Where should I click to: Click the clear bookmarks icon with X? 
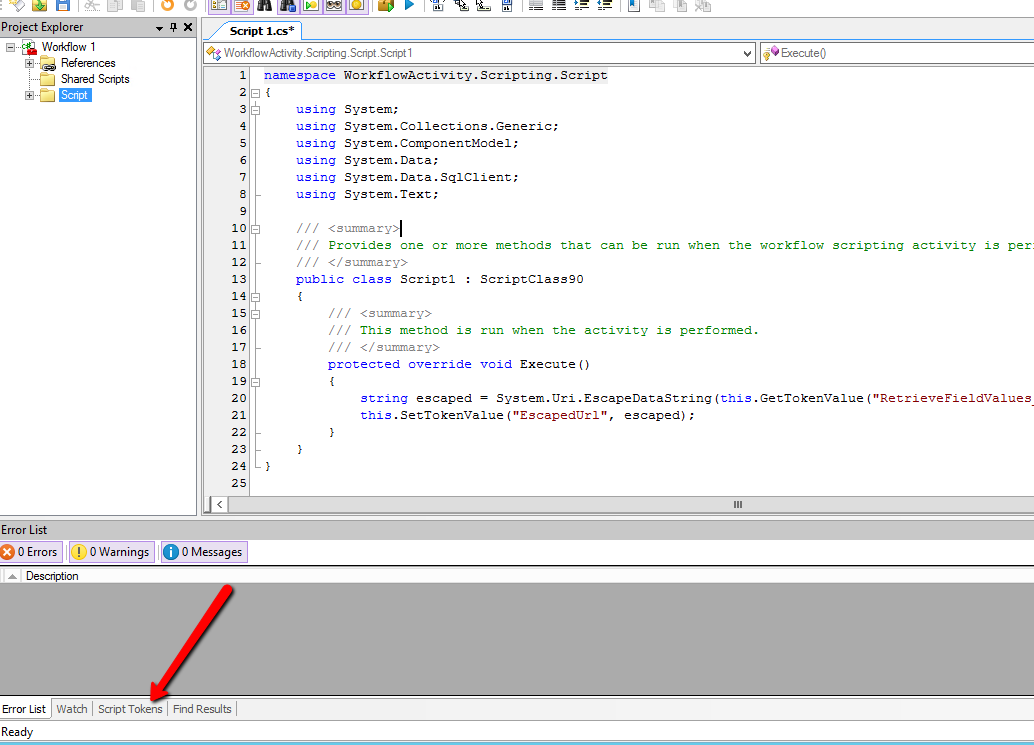coord(703,5)
